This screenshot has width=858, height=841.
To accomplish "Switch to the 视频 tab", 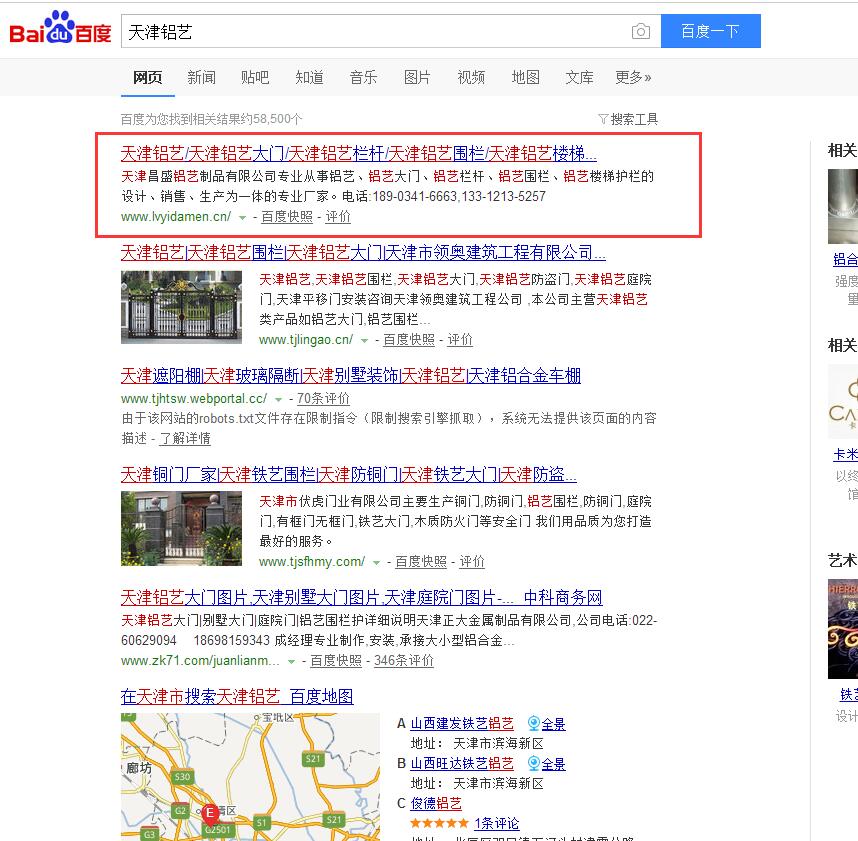I will click(x=471, y=77).
